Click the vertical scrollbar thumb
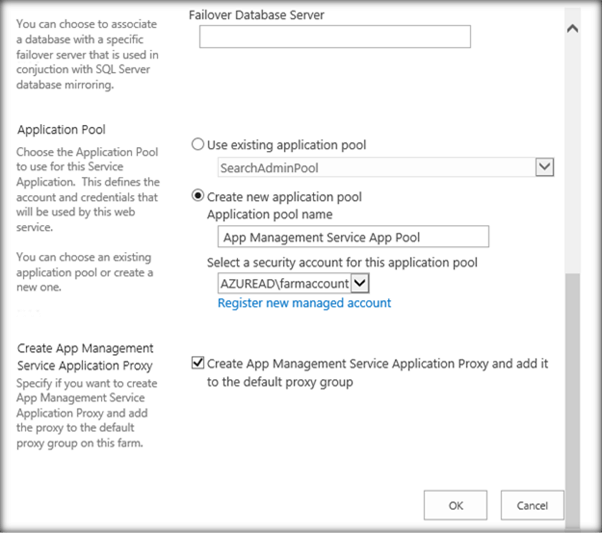 click(x=572, y=400)
